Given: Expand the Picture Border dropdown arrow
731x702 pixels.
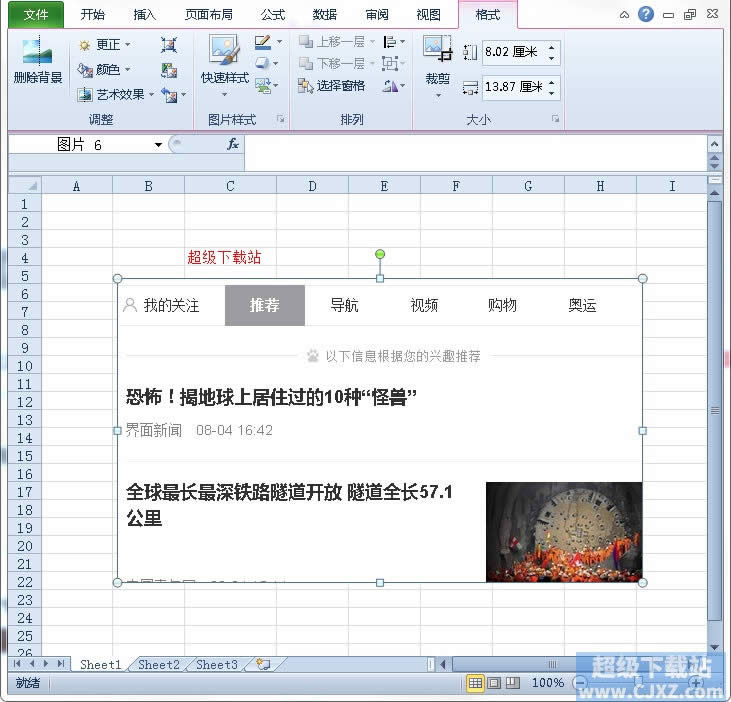Looking at the screenshot, I should pyautogui.click(x=279, y=42).
